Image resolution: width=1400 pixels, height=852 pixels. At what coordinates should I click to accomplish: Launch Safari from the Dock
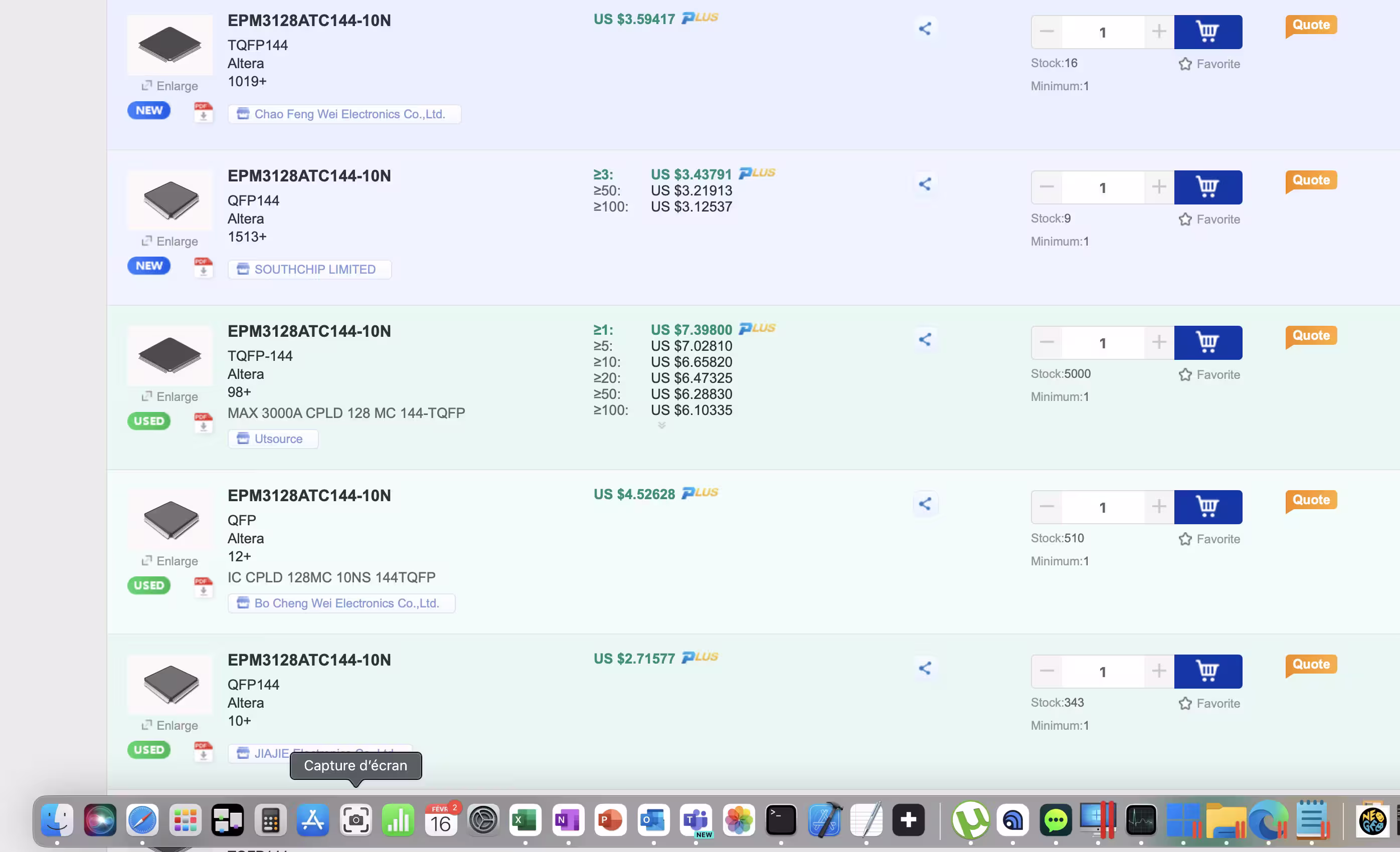point(142,819)
